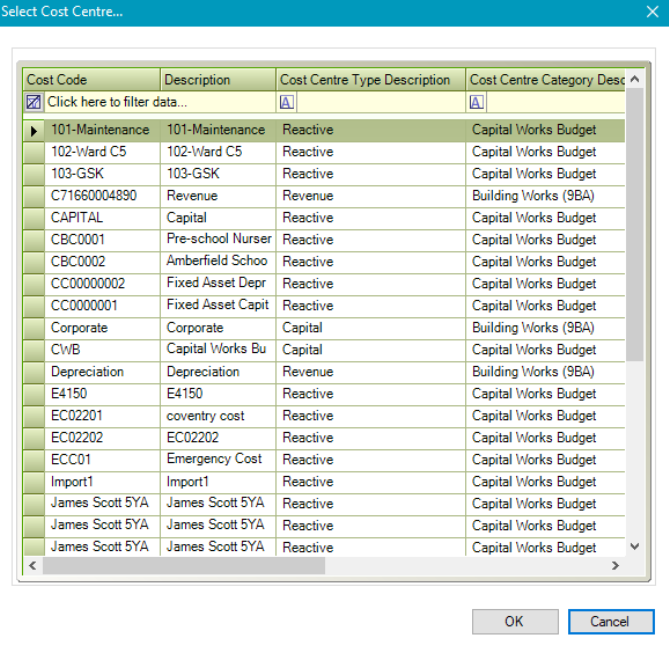This screenshot has height=647, width=669.
Task: Click the horizontal scrollbar right arrow
Action: point(617,566)
